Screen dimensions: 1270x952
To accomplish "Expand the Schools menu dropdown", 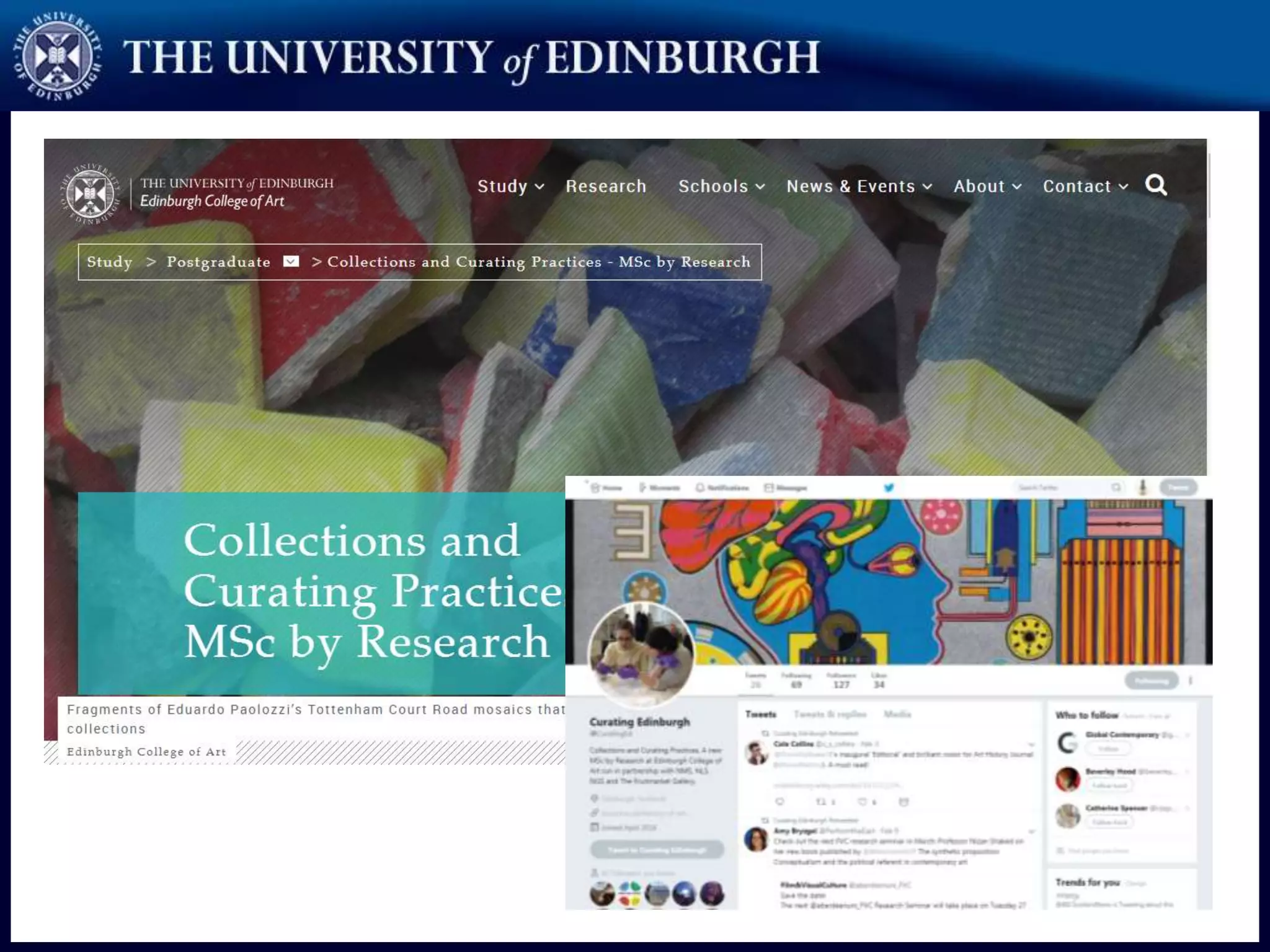I will (721, 186).
